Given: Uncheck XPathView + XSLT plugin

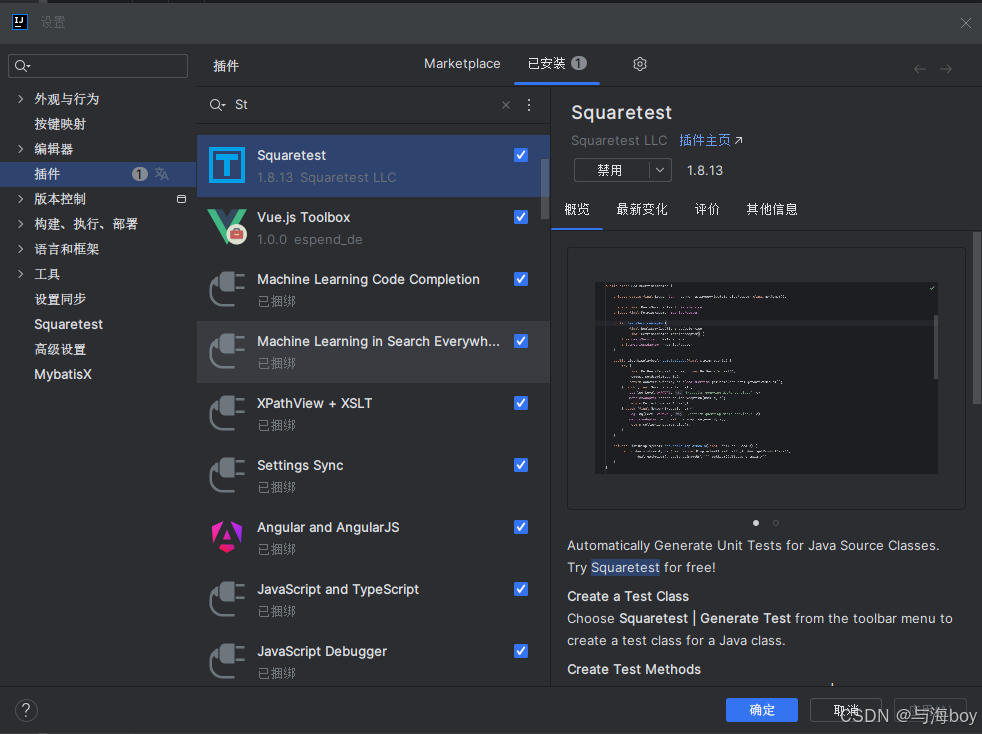Looking at the screenshot, I should pos(521,403).
